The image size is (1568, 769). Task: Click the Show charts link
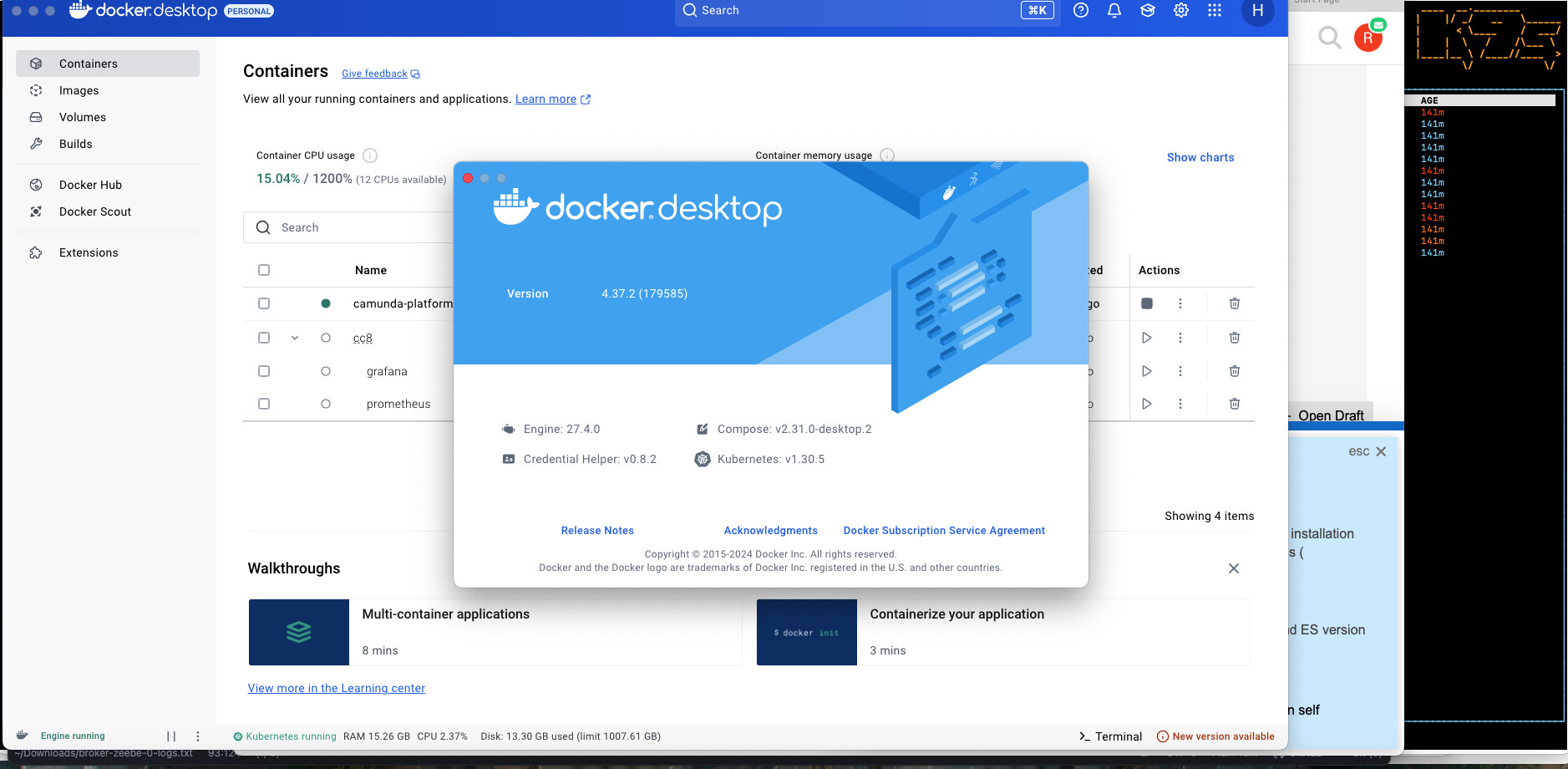1200,157
